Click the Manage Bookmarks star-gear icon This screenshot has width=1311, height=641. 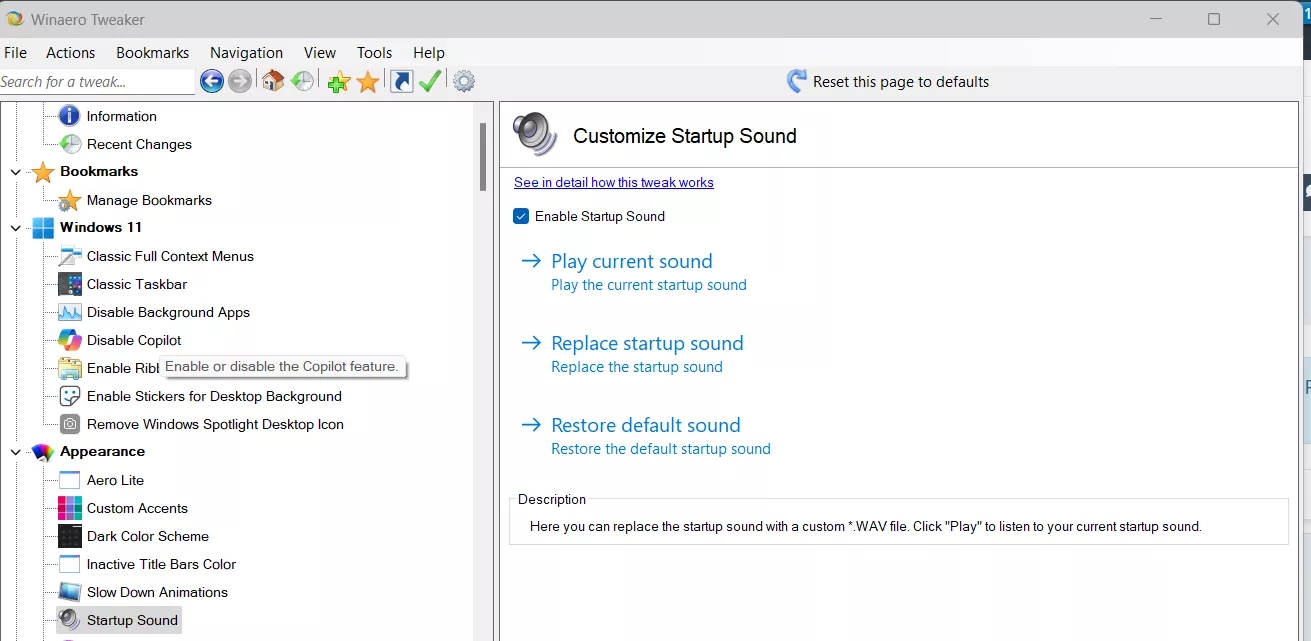pyautogui.click(x=70, y=200)
